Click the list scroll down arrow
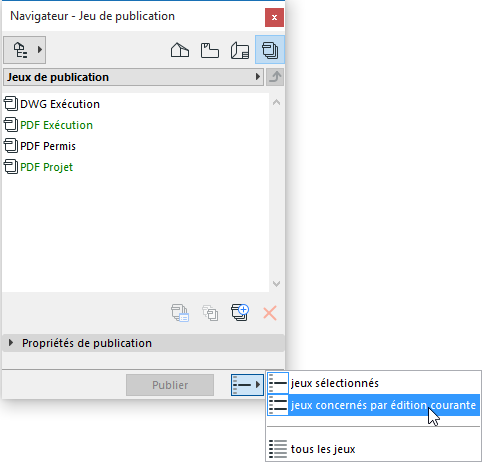Screen dimensions: 482x462 pos(276,284)
